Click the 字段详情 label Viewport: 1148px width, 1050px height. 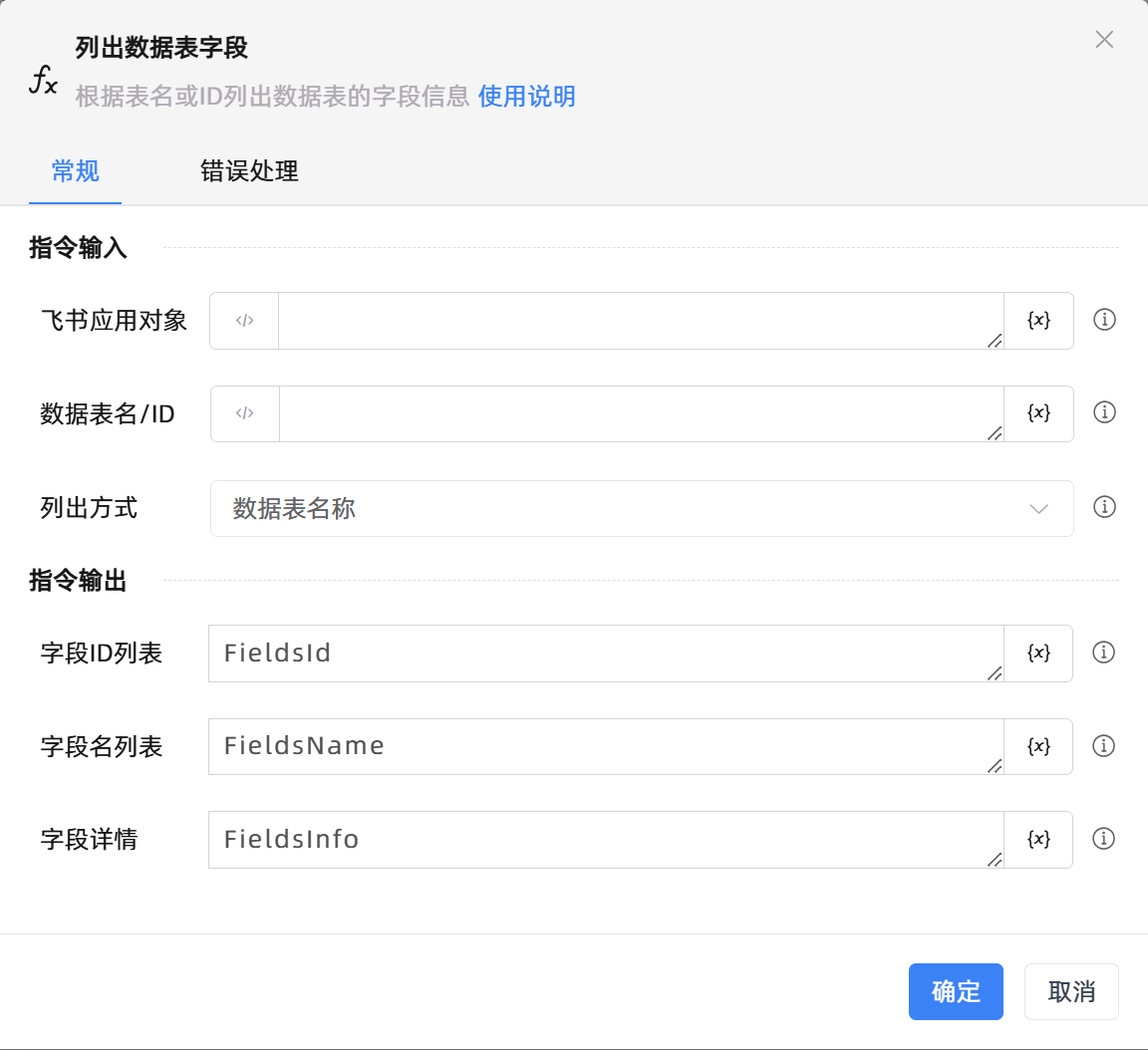click(x=89, y=839)
